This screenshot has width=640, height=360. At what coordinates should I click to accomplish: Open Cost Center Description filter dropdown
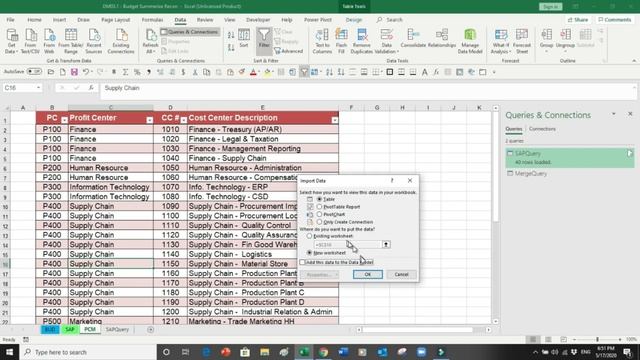335,120
